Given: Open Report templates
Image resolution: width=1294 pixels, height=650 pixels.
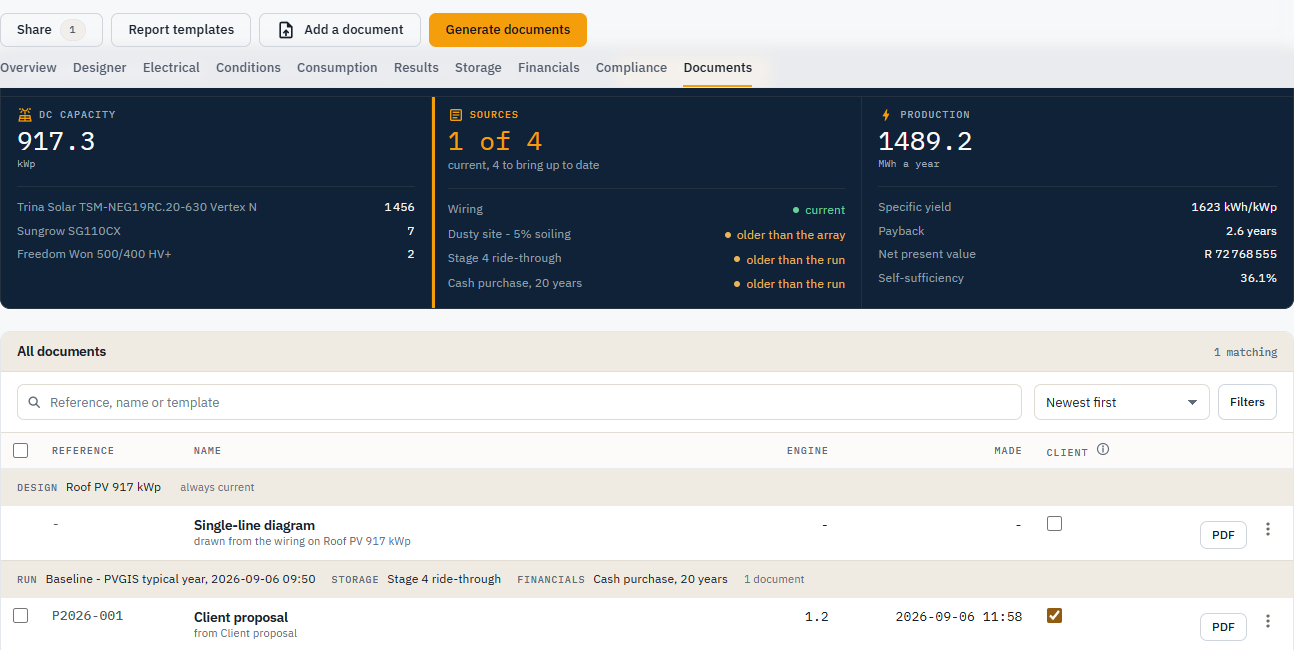Looking at the screenshot, I should coord(181,30).
